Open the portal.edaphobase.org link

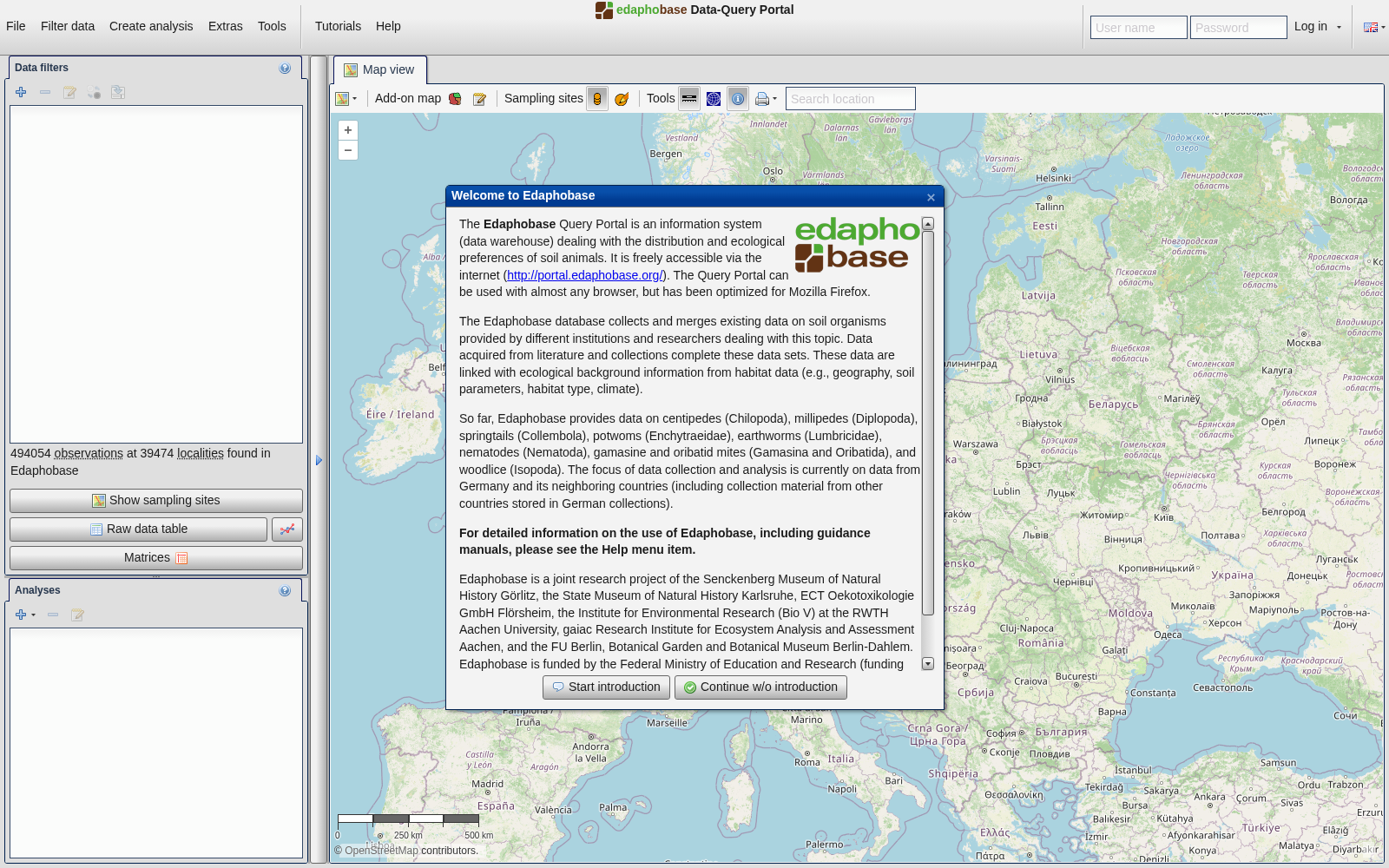coord(585,275)
